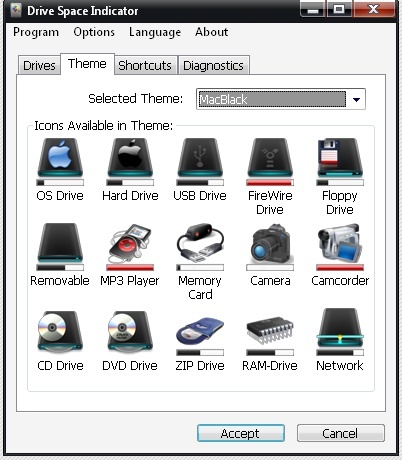
Task: Open the Selected Theme dropdown arrow
Action: click(x=356, y=99)
